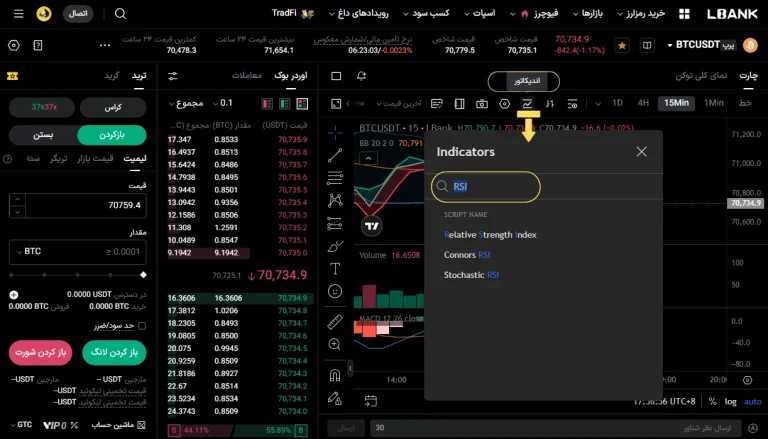Screen dimensions: 768x439
Task: Open TradFi in top navigation
Action: click(292, 13)
